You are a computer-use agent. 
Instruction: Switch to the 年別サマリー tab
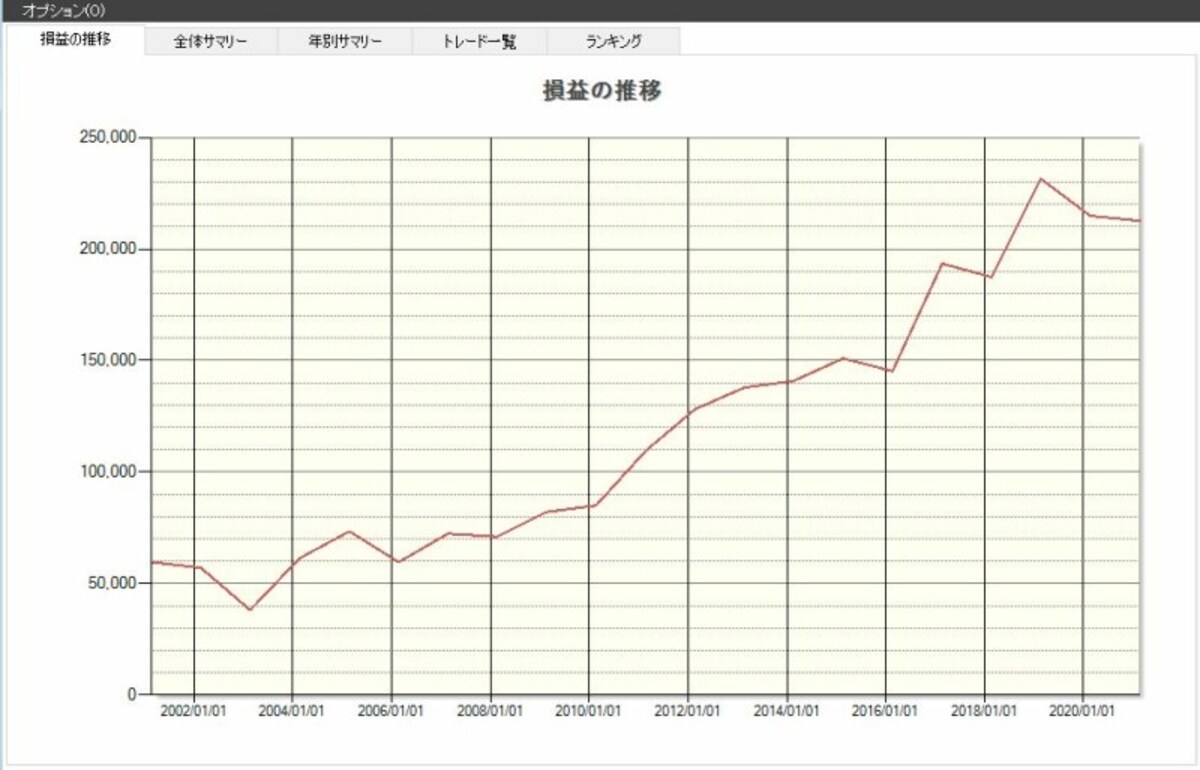point(345,42)
